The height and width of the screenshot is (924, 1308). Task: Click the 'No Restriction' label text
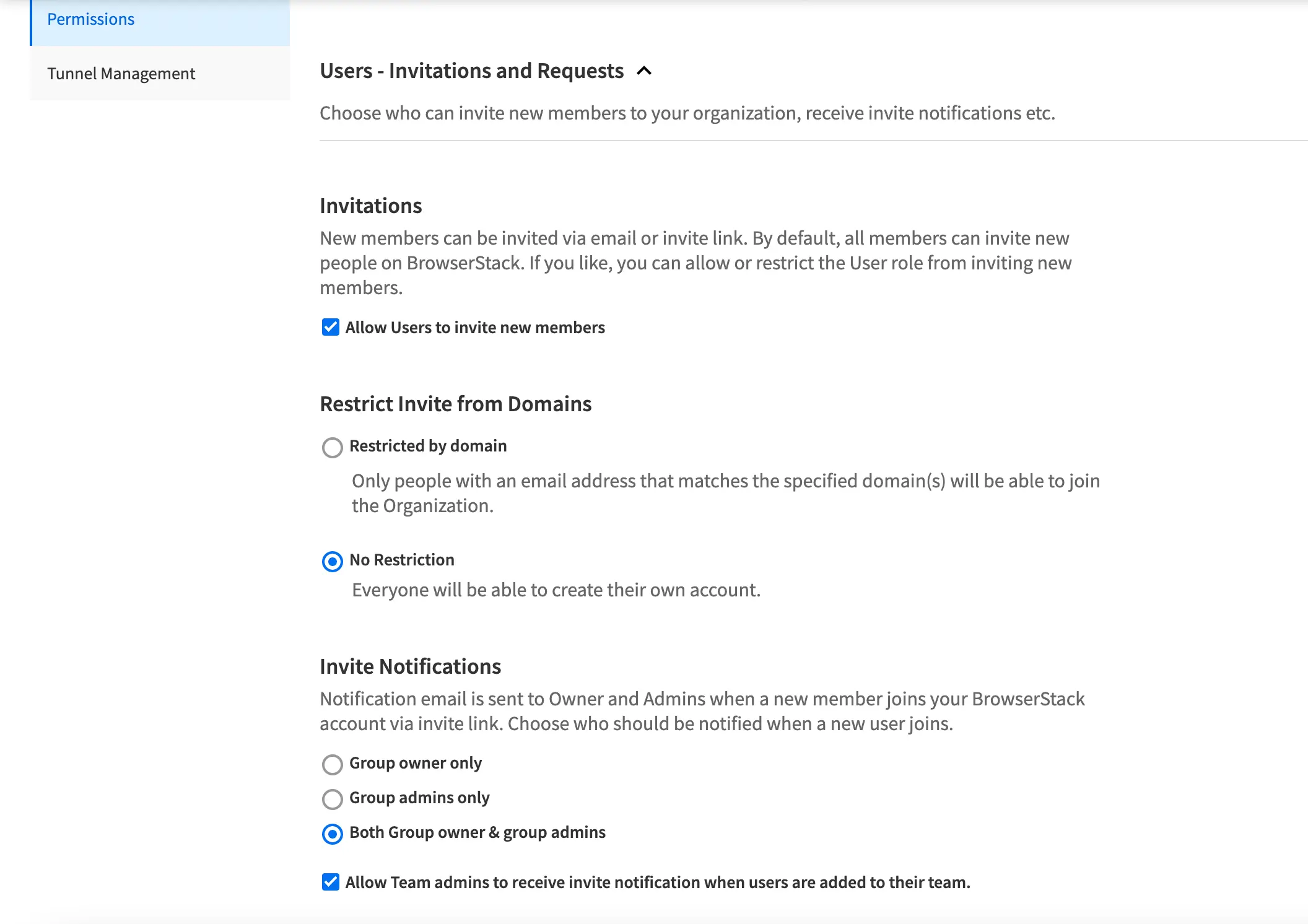402,560
